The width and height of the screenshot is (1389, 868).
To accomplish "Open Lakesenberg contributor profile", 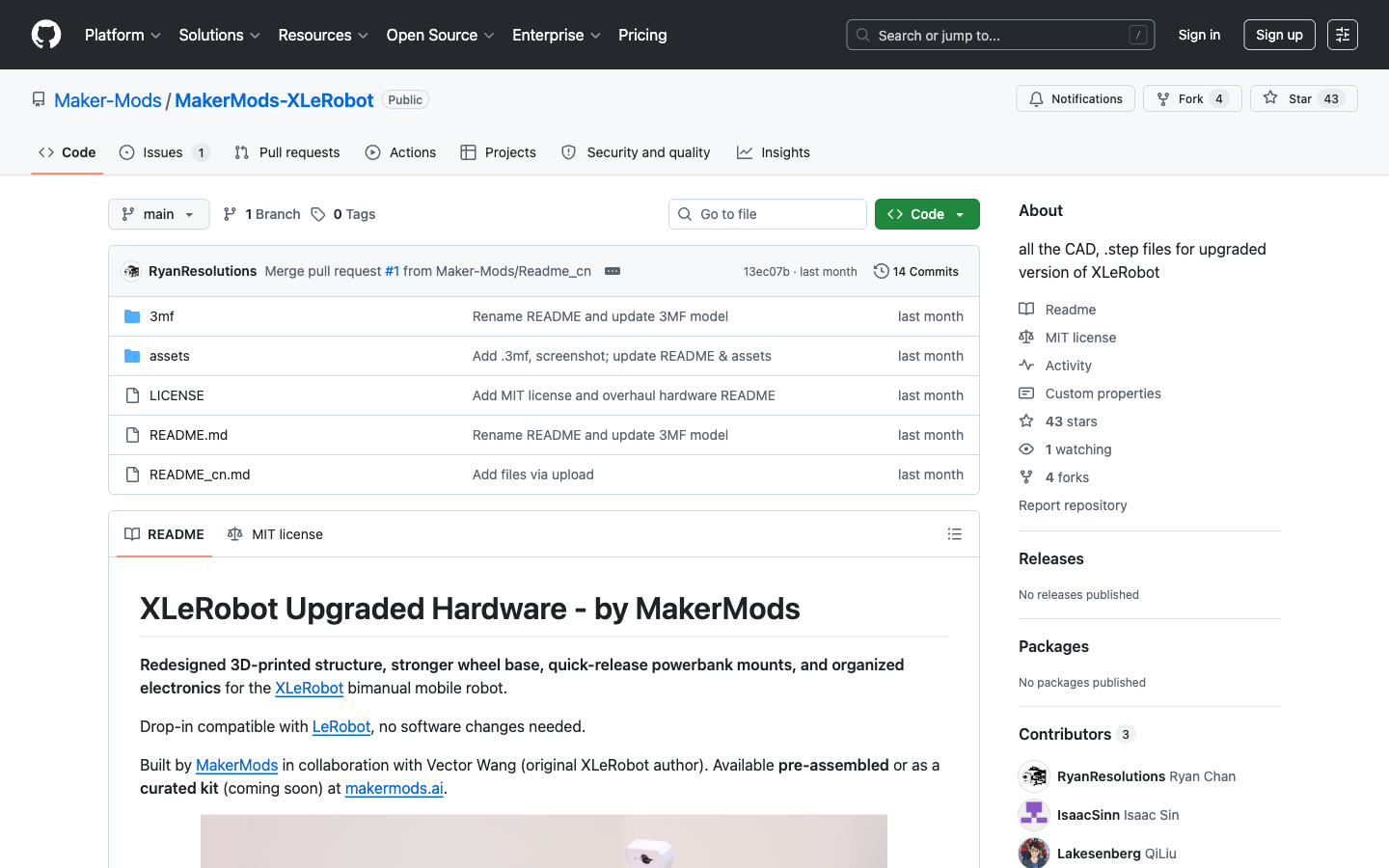I will coord(1099,854).
